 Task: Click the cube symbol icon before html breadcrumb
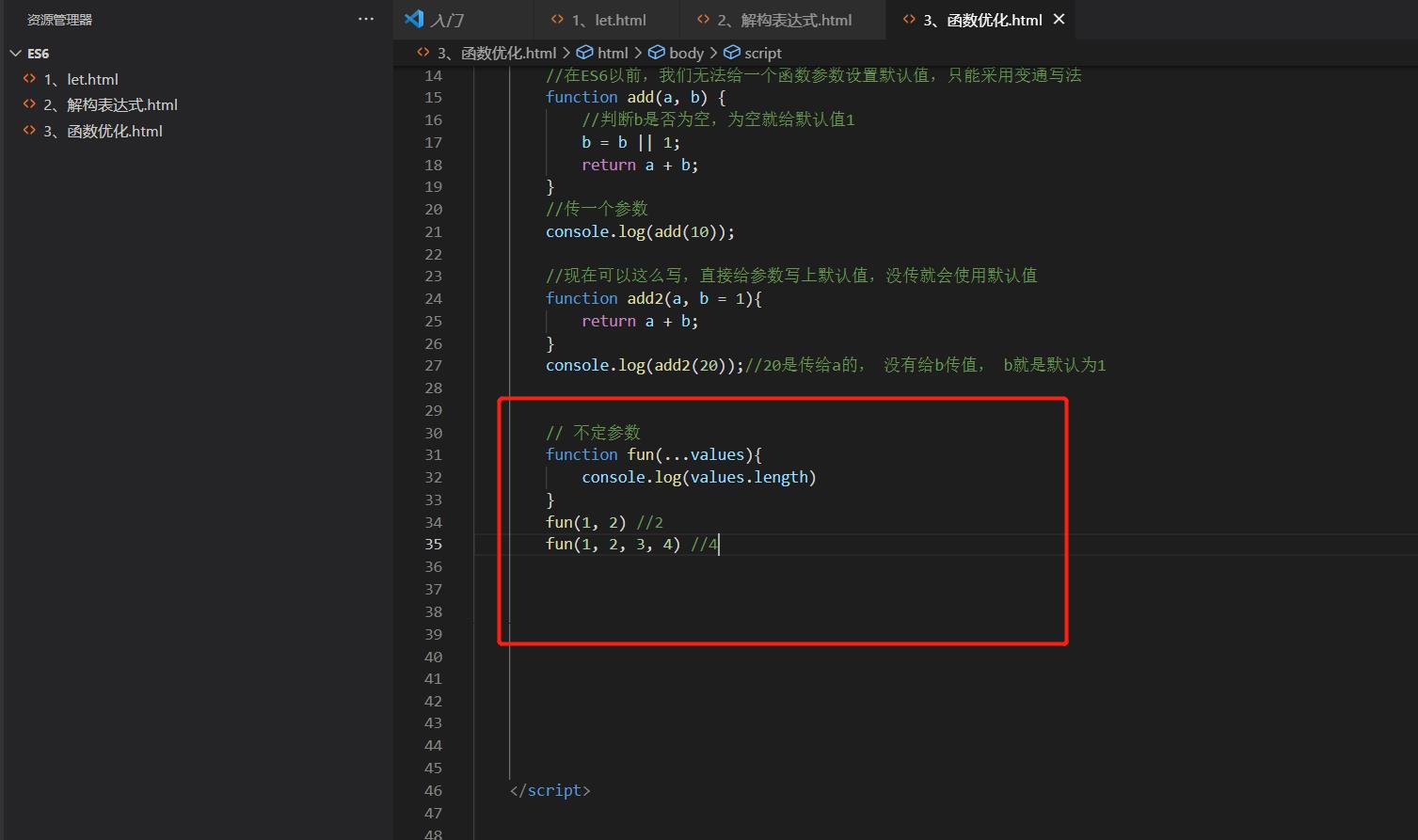[584, 53]
